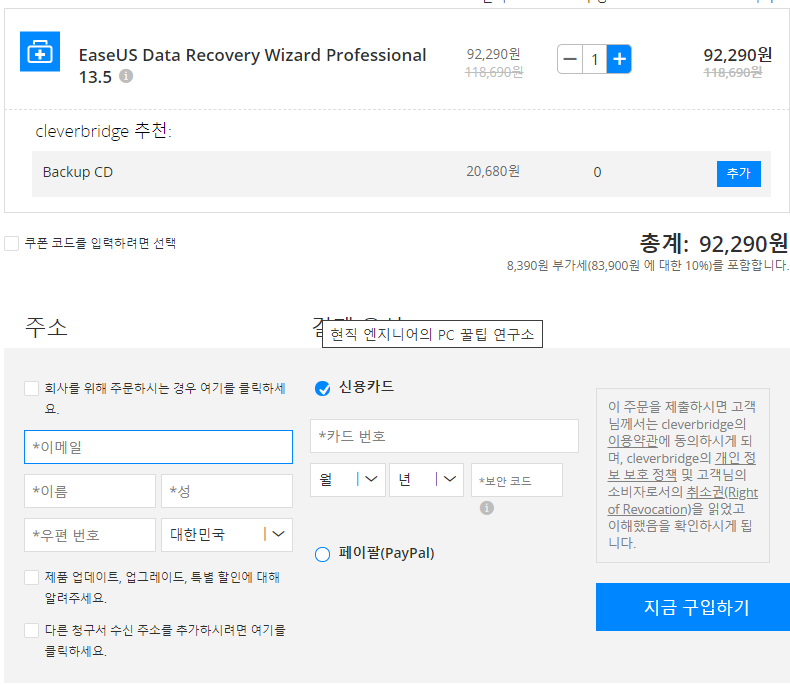This screenshot has width=790, height=685.
Task: Click the VAT 부가세 notice text
Action: (647, 265)
